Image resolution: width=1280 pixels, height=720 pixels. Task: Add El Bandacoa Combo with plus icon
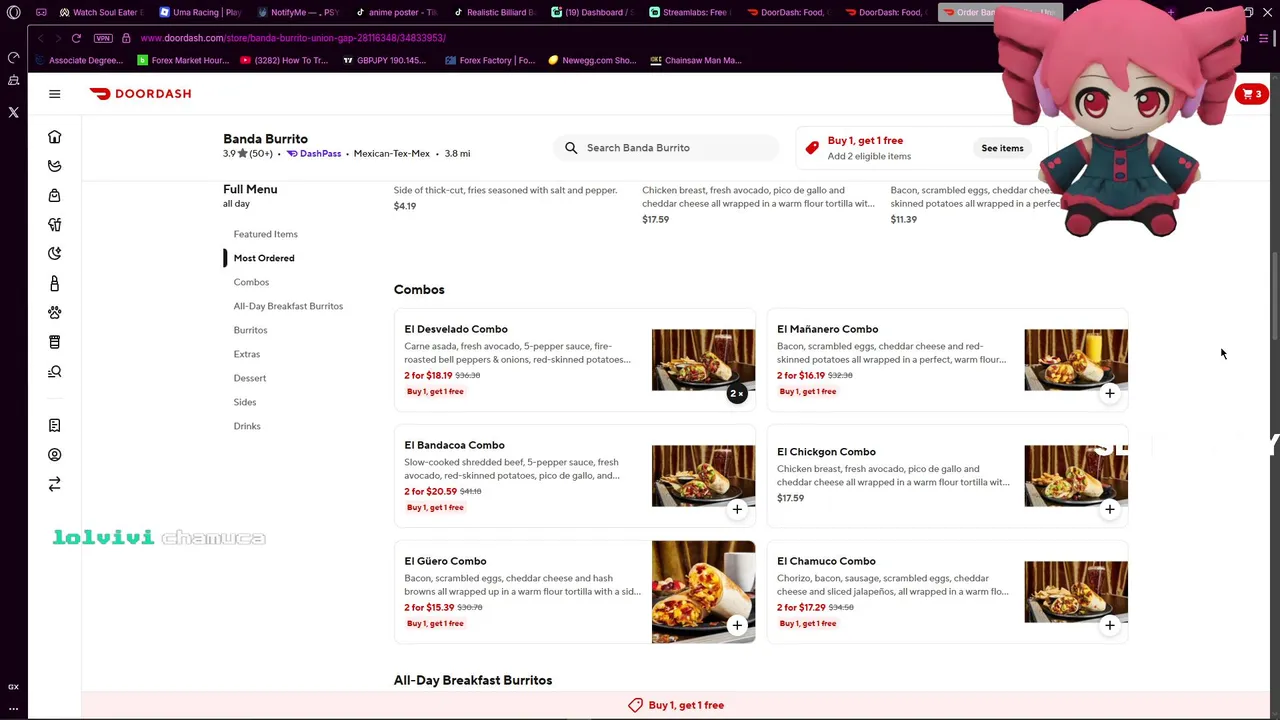point(737,510)
